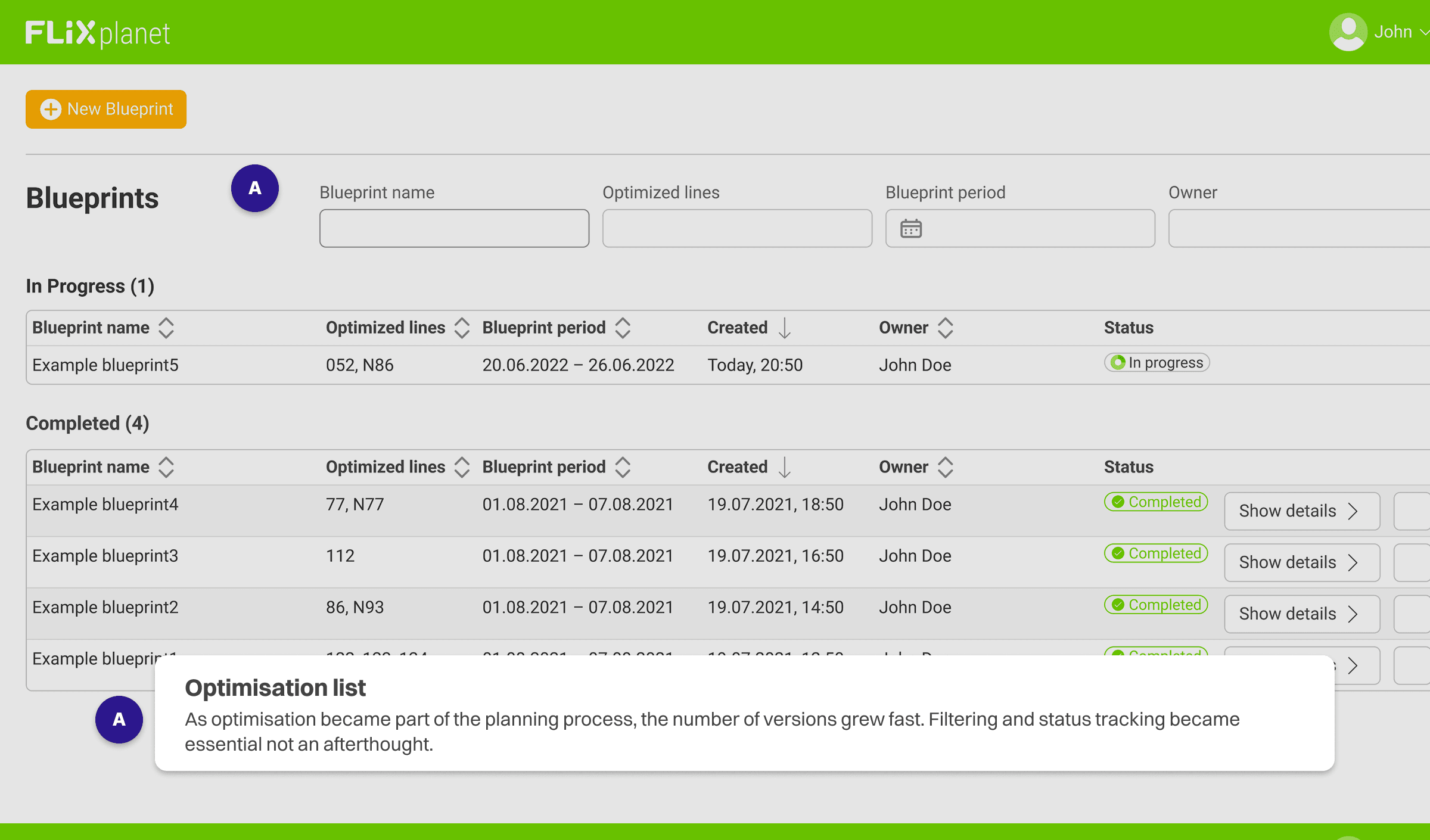The width and height of the screenshot is (1430, 840).
Task: Open the John account dropdown arrow
Action: [1424, 32]
